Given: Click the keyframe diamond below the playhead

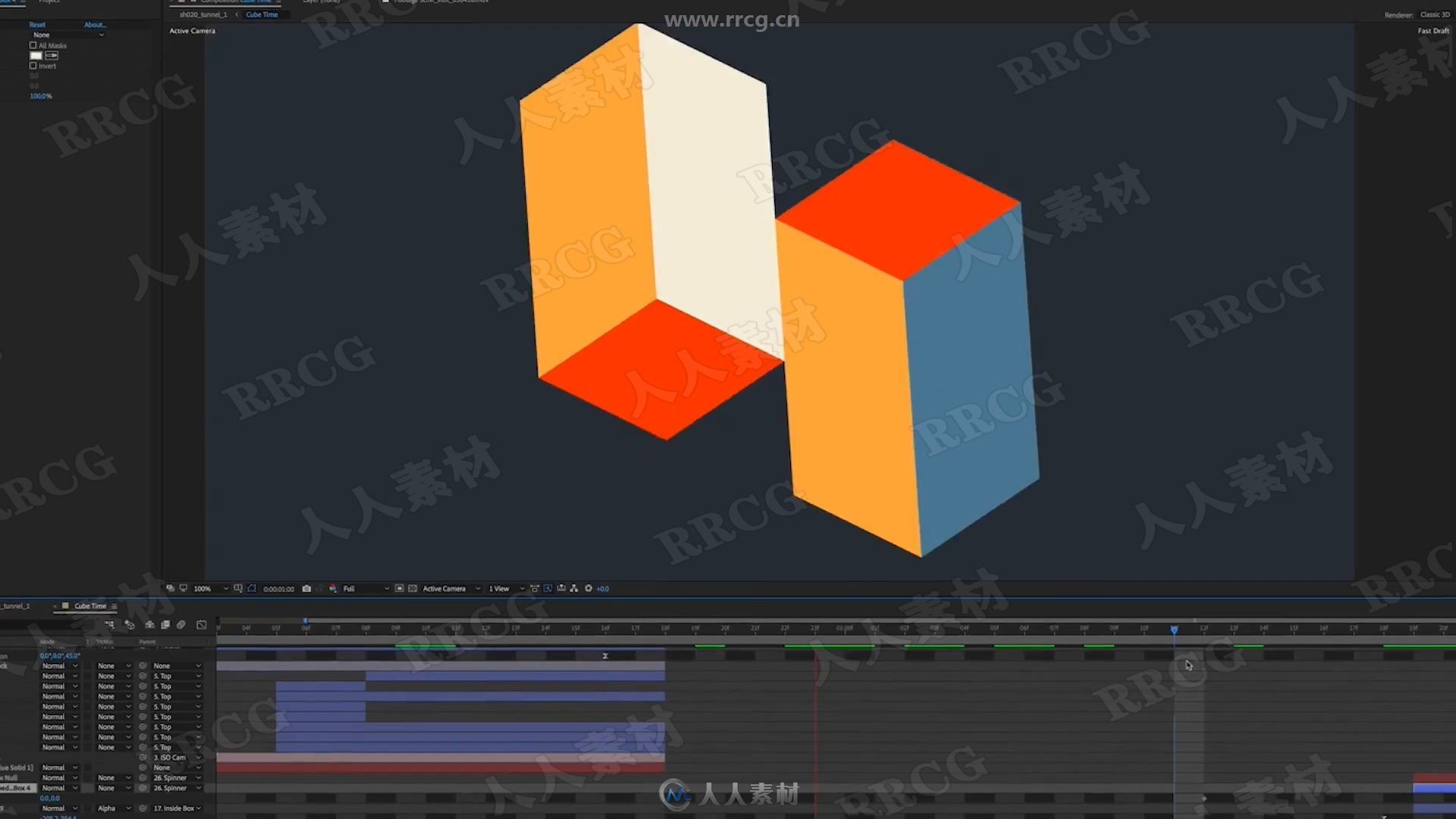Looking at the screenshot, I should (1204, 799).
